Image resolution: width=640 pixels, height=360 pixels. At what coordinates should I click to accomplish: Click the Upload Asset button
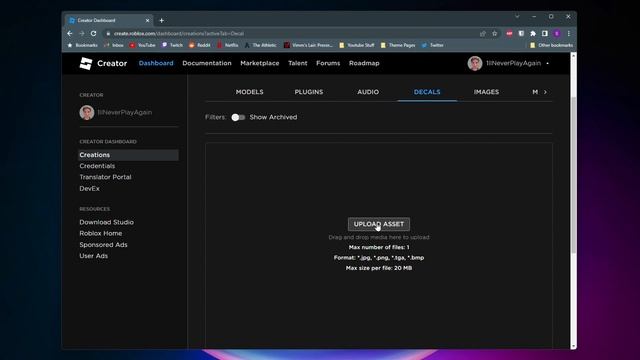(379, 224)
